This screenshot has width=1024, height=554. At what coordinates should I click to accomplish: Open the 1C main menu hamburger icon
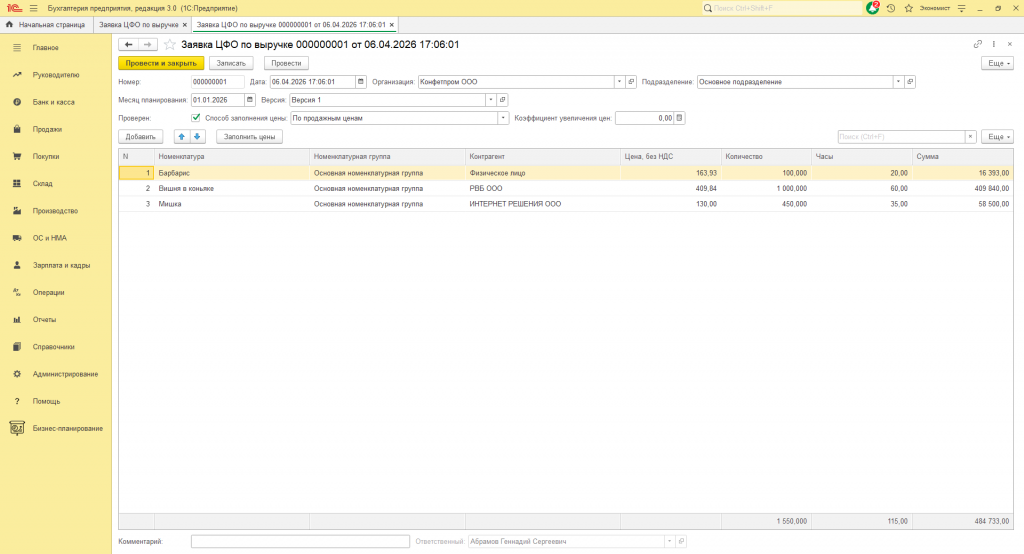pos(33,8)
